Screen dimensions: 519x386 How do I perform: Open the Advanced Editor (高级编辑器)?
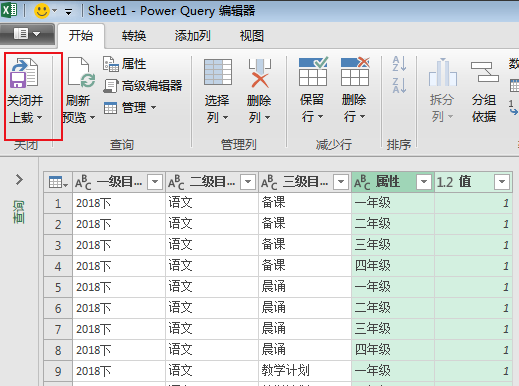point(143,86)
